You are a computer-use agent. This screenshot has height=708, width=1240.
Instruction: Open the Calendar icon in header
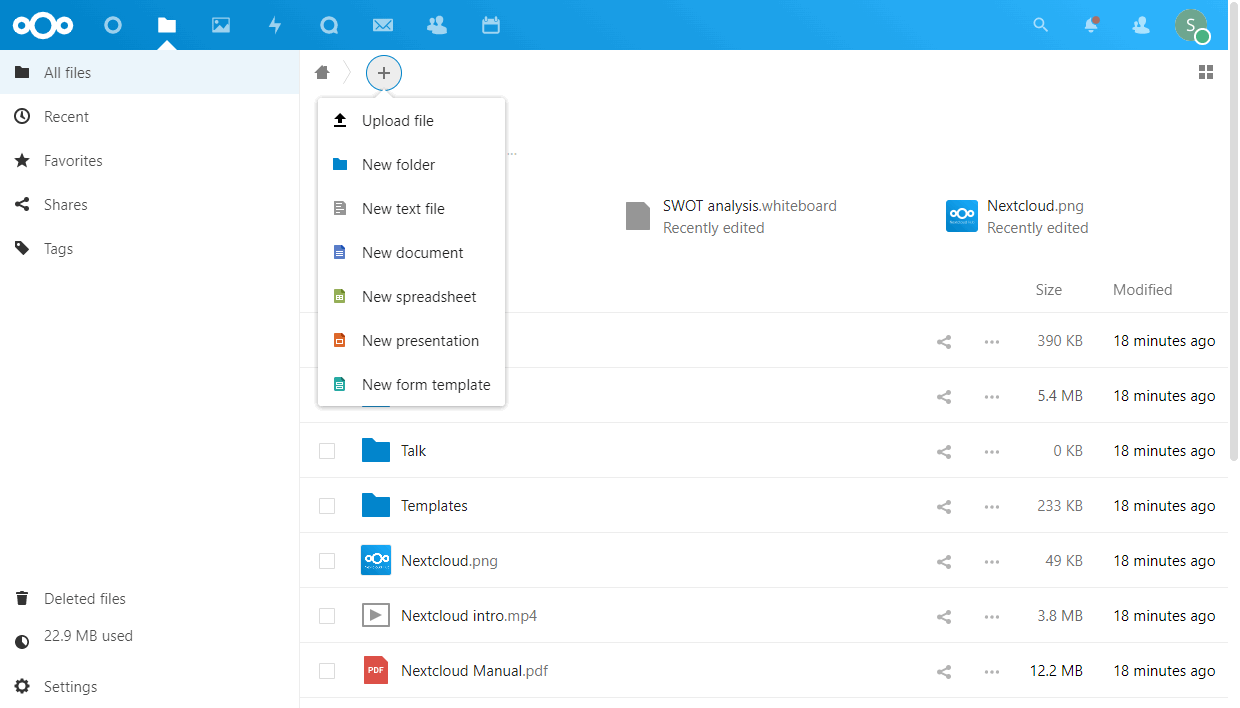[x=490, y=25]
